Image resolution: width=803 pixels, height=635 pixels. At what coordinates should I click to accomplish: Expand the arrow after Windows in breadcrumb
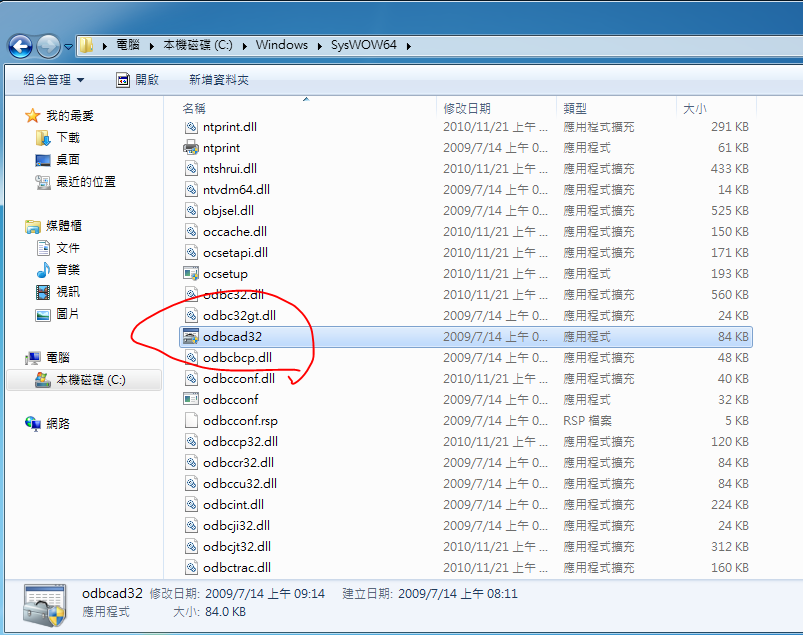(320, 46)
